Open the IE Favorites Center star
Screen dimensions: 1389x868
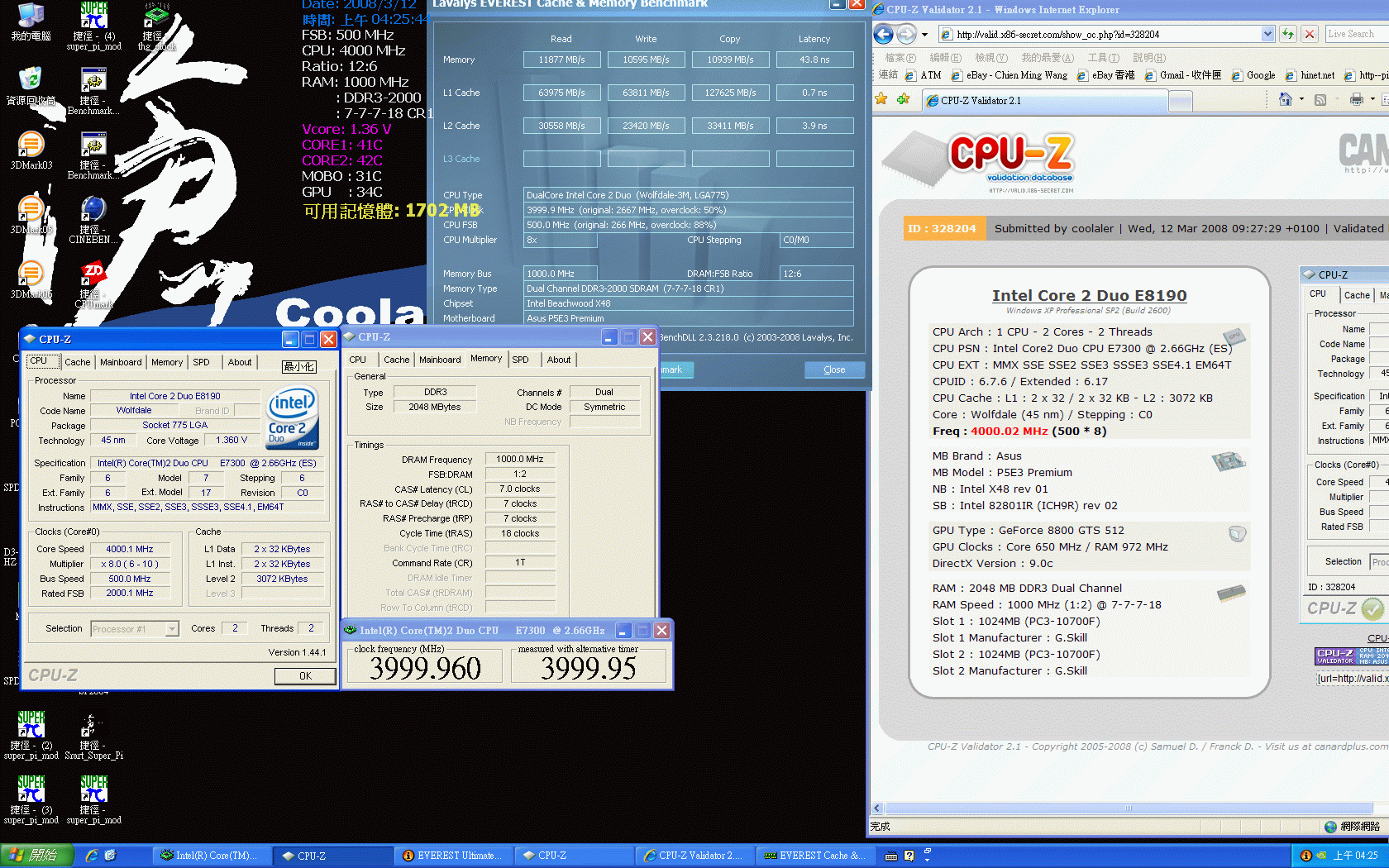[881, 99]
